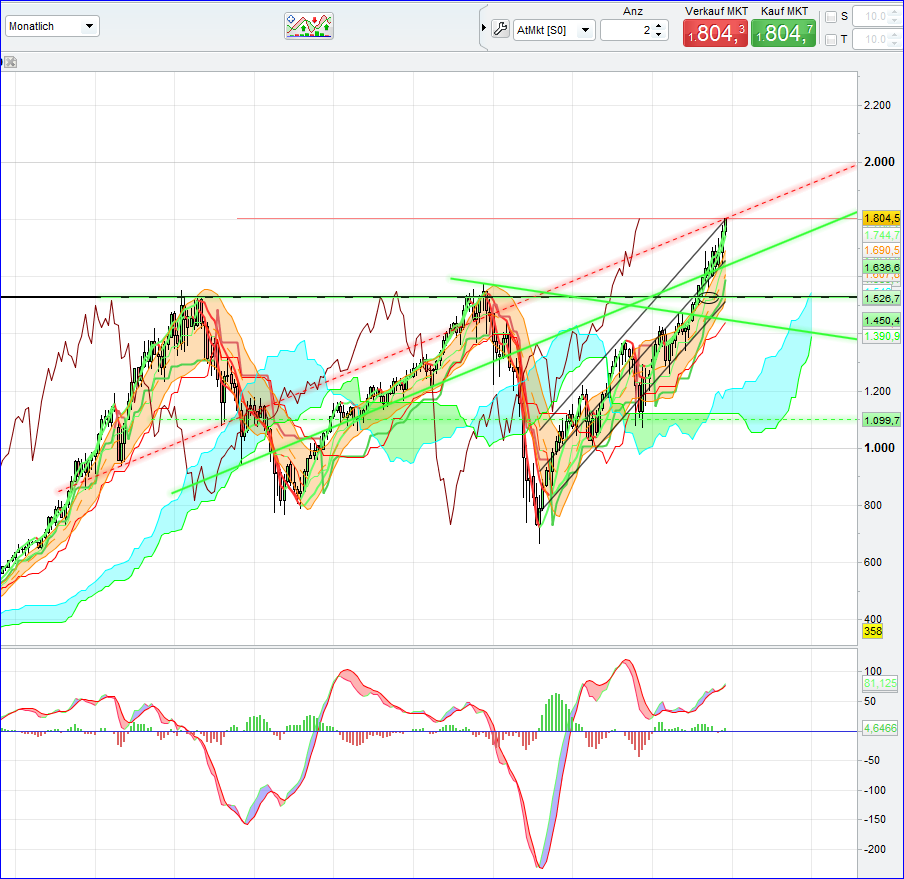Click the small icon at chart's top-left corner
Viewport: 904px width, 879px height.
(x=10, y=62)
